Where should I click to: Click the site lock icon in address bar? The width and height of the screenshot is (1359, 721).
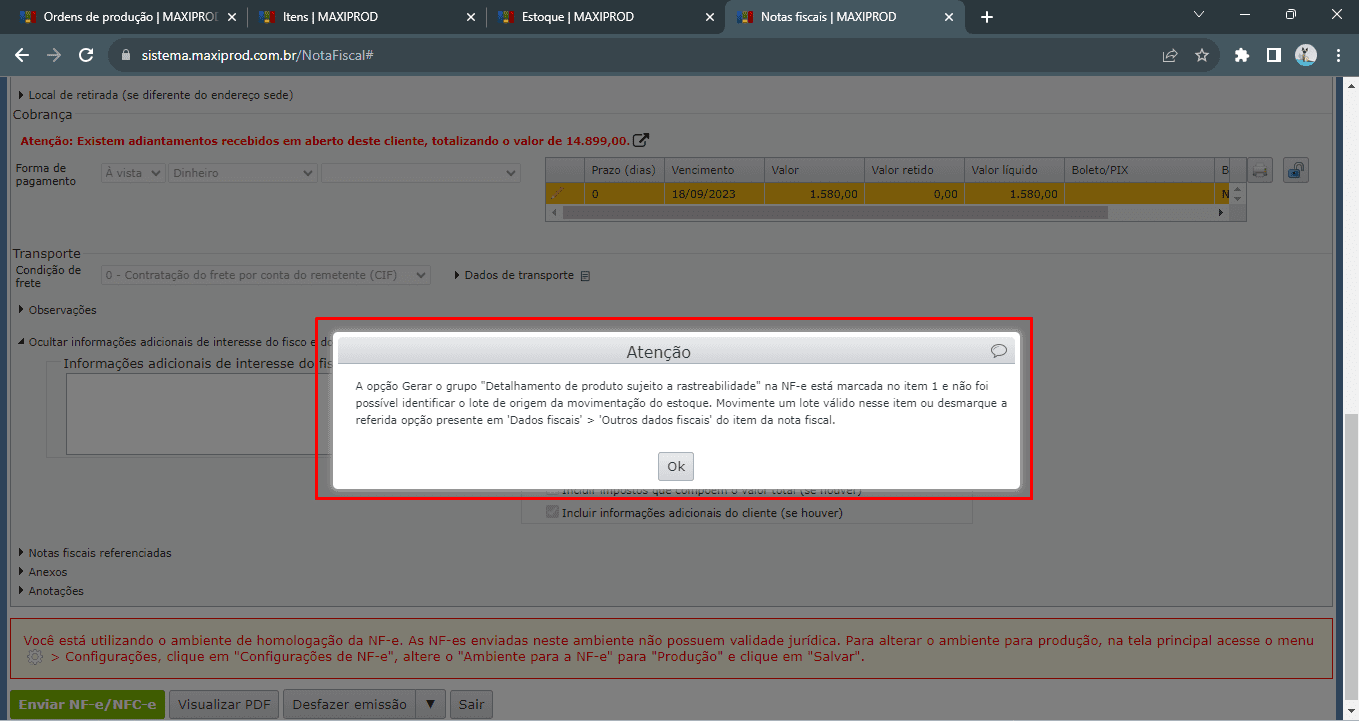point(126,56)
